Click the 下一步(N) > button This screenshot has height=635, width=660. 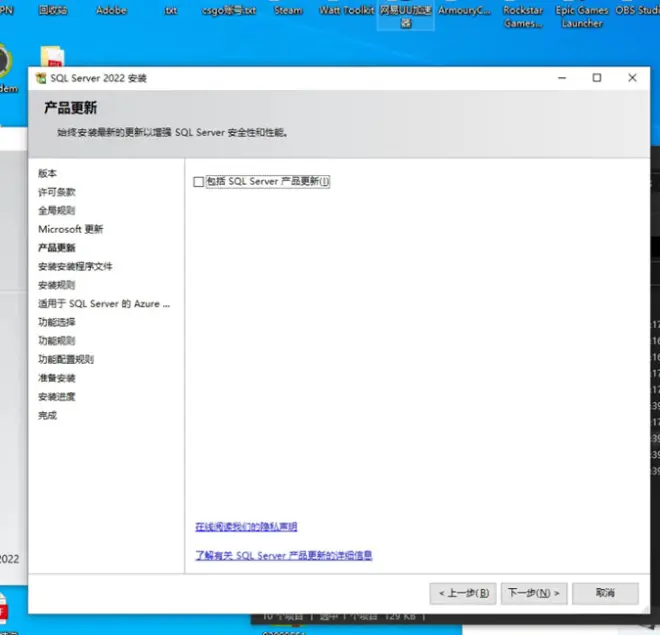pyautogui.click(x=534, y=593)
